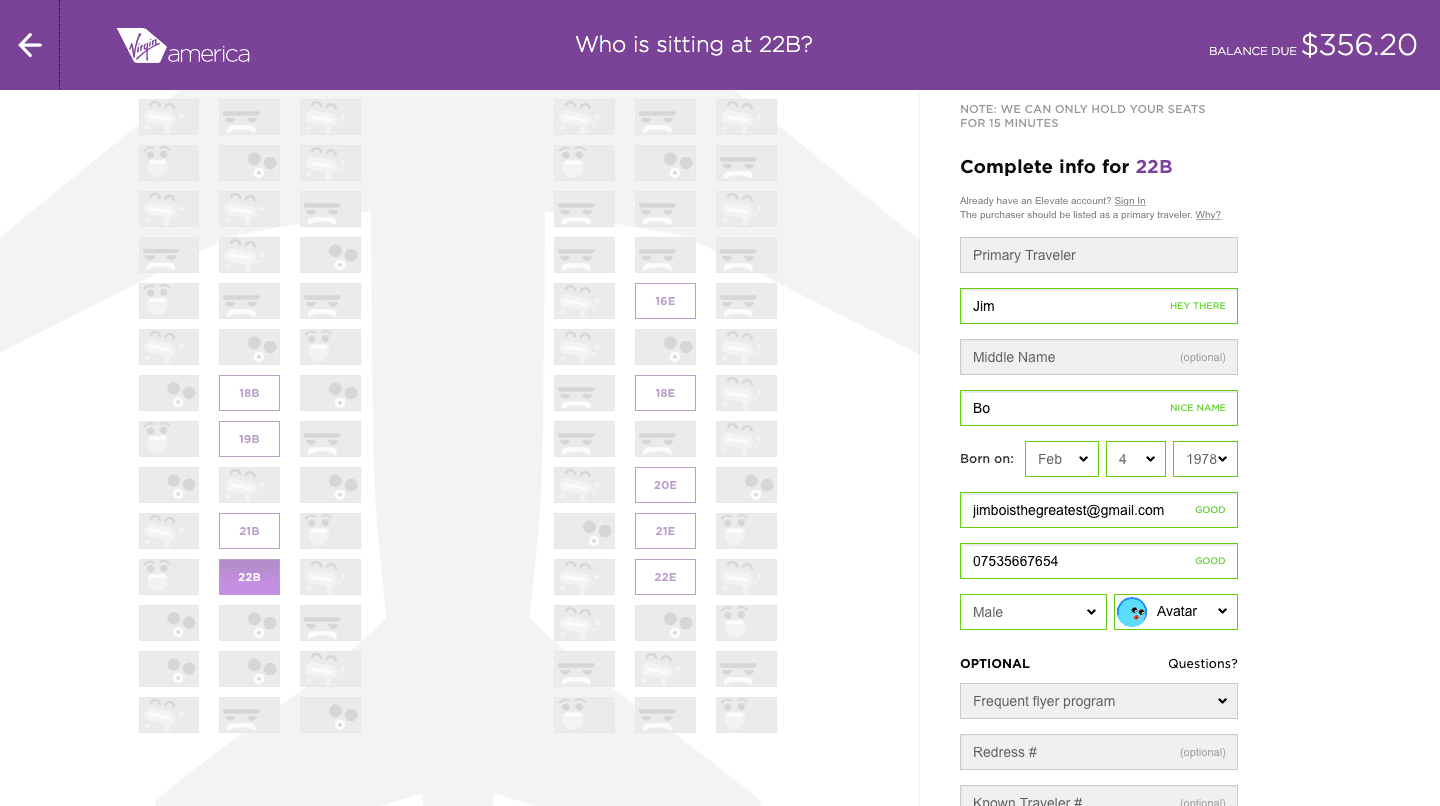
Task: Click the Middle Name input field
Action: tap(1098, 357)
